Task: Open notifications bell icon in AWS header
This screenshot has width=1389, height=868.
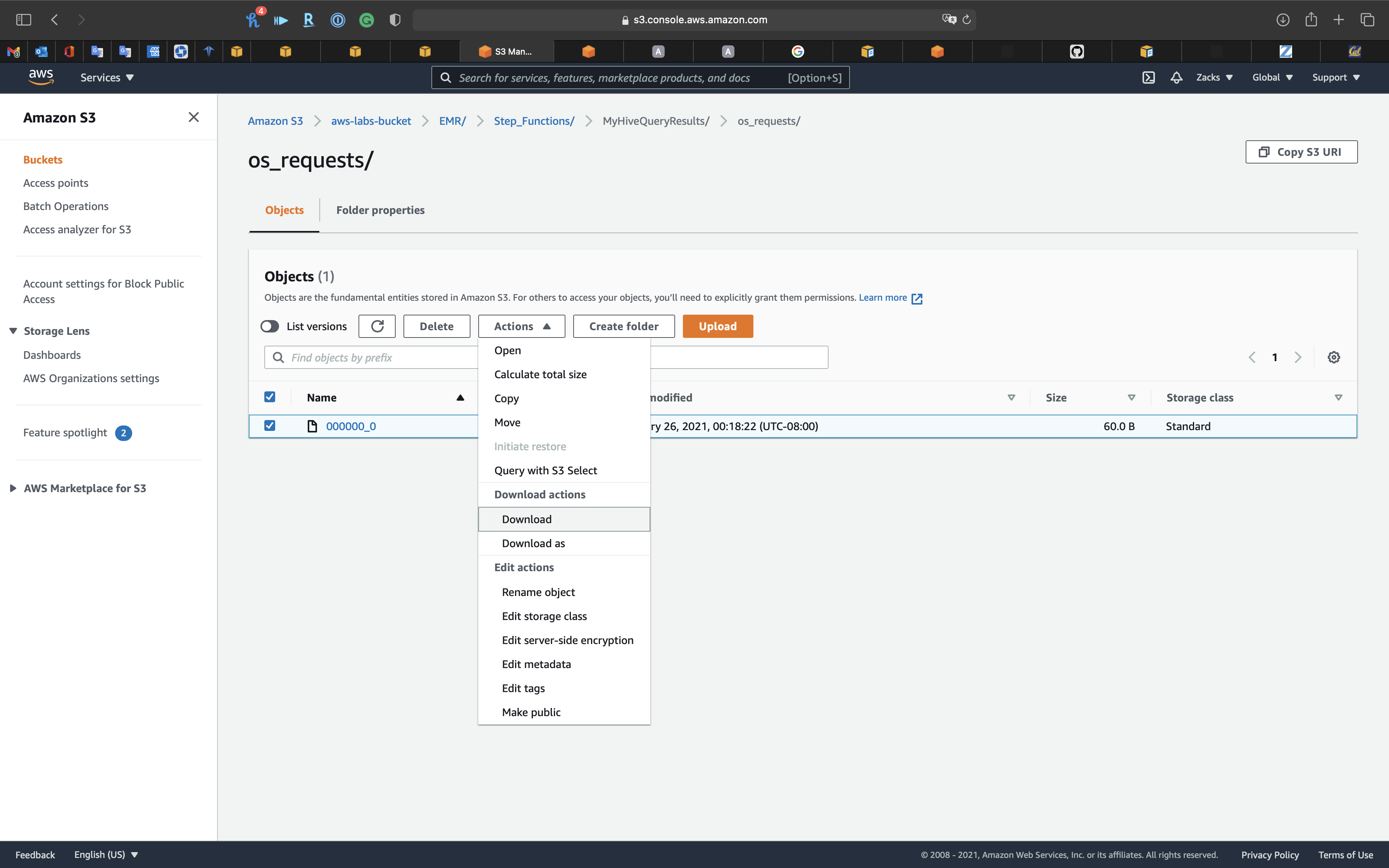Action: coord(1176,77)
